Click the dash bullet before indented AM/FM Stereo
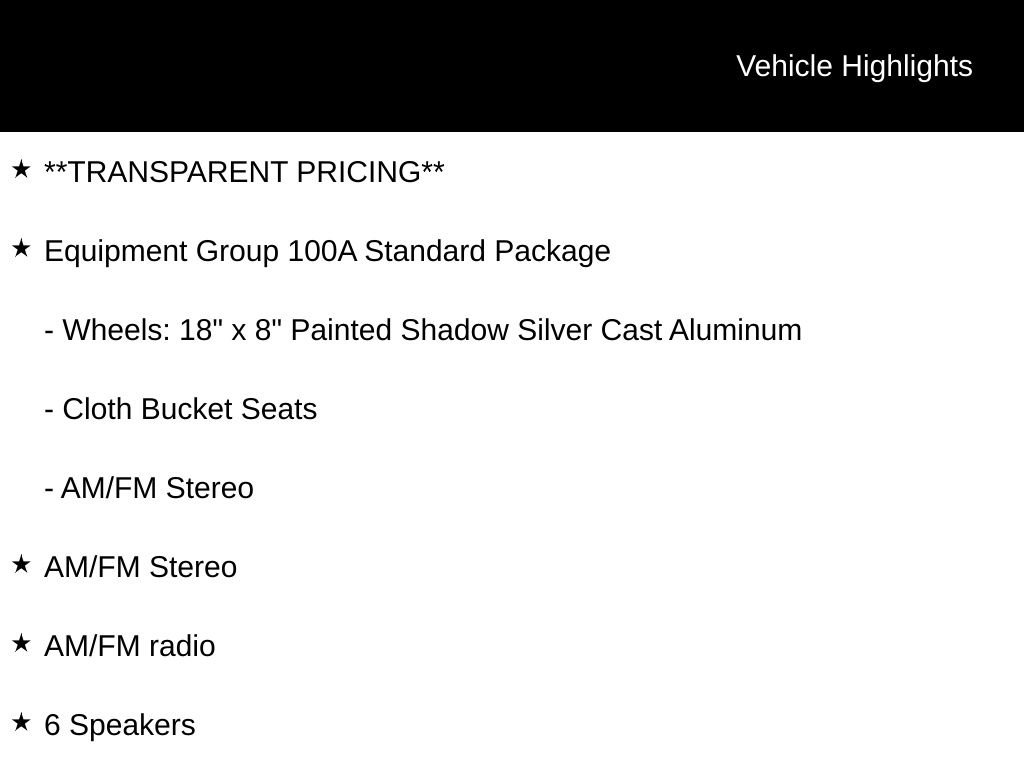The height and width of the screenshot is (768, 1024). [49, 489]
